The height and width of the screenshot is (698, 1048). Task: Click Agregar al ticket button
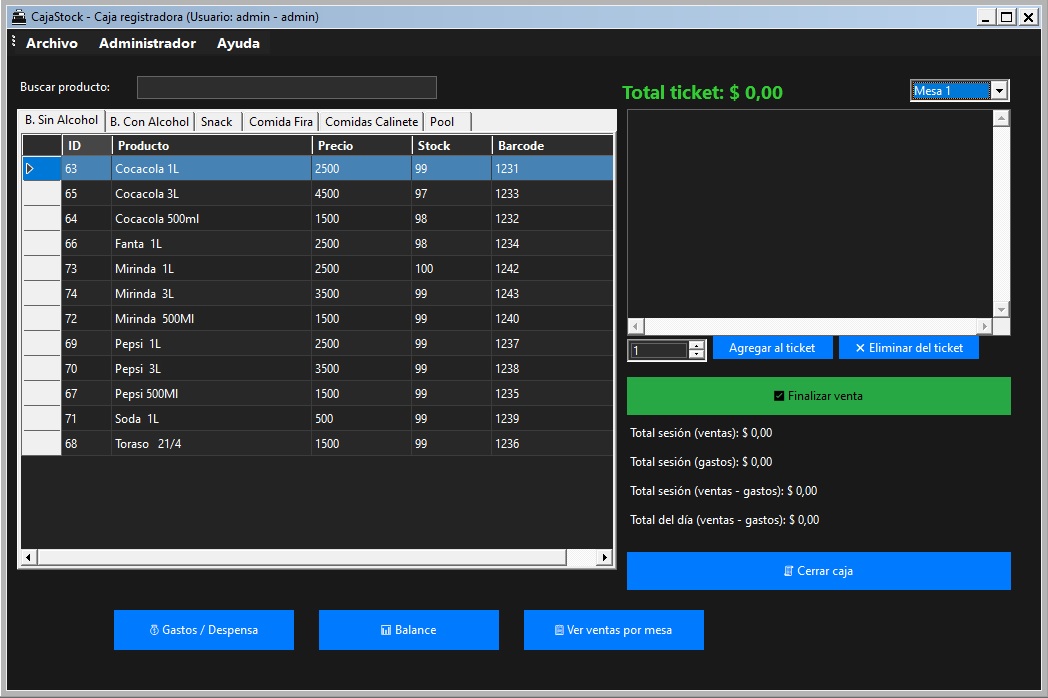[x=772, y=348]
